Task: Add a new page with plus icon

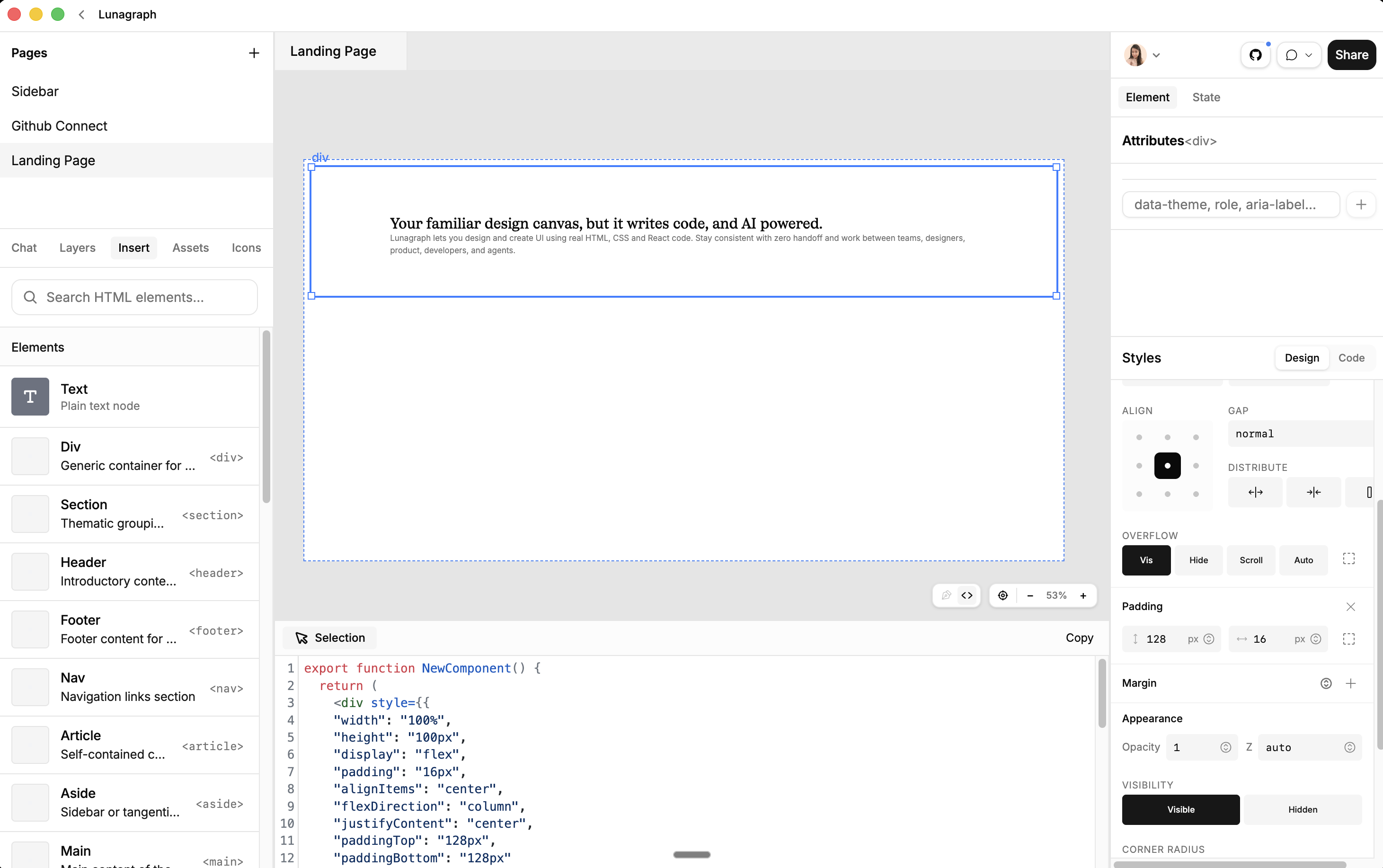Action: click(x=254, y=53)
